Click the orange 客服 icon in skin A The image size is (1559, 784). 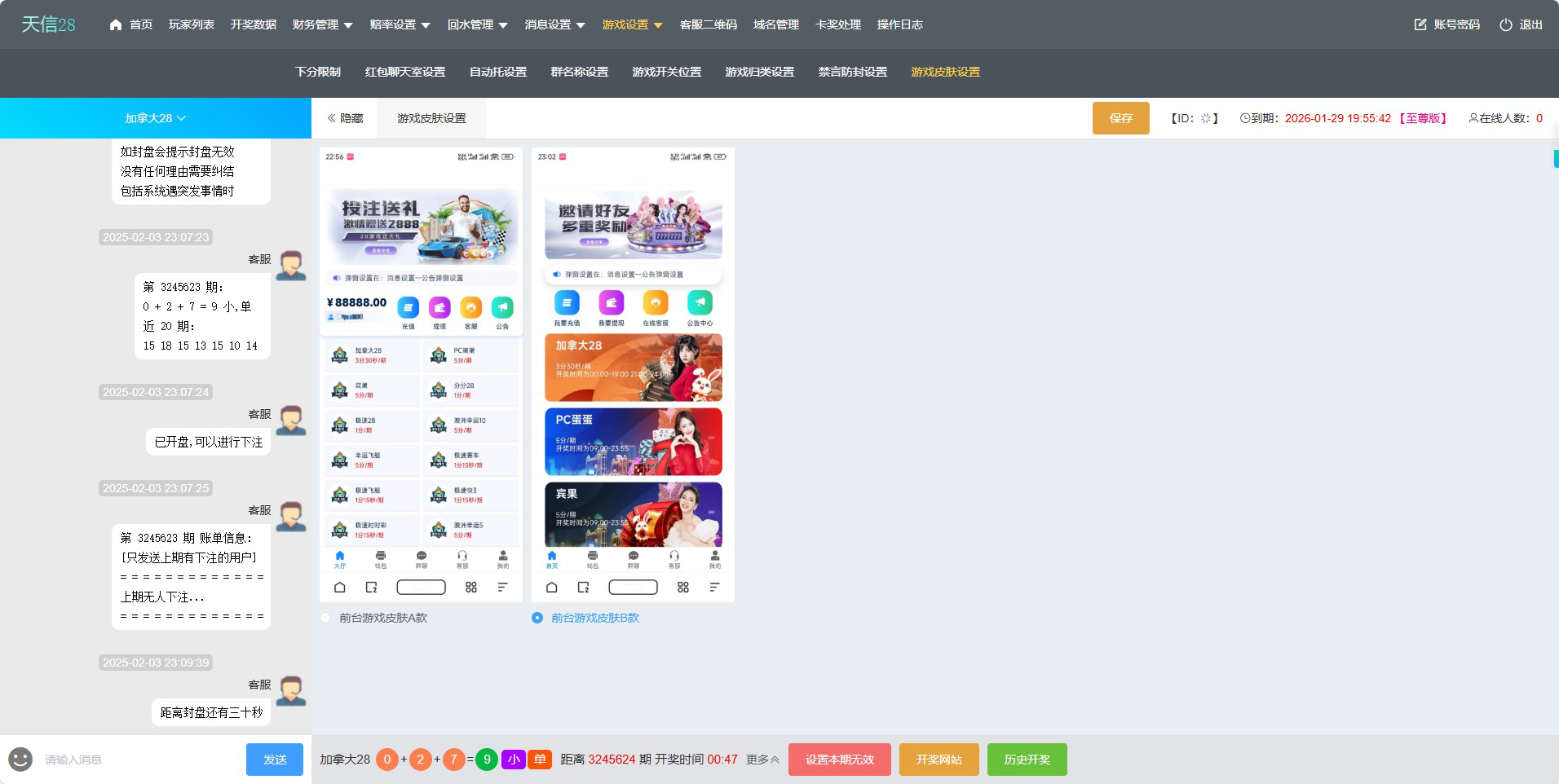pos(470,307)
